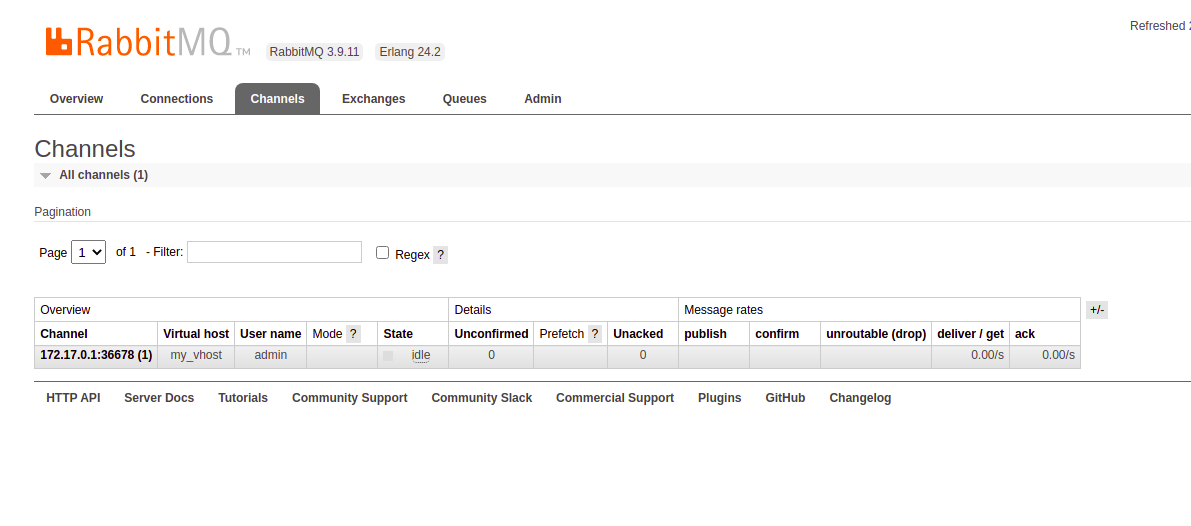Open the HTTP API link
Image resolution: width=1191 pixels, height=526 pixels.
[73, 398]
